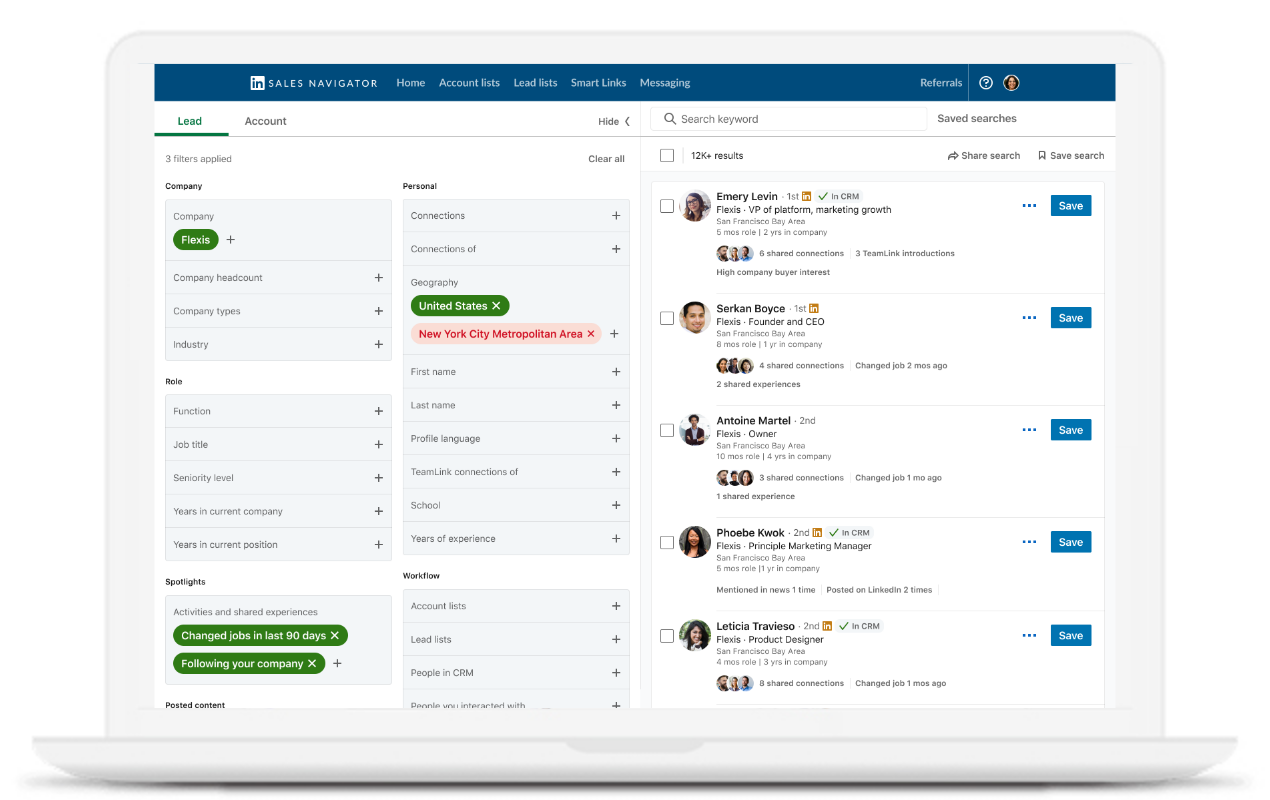Toggle the select all results checkbox
The image size is (1270, 800).
click(667, 156)
